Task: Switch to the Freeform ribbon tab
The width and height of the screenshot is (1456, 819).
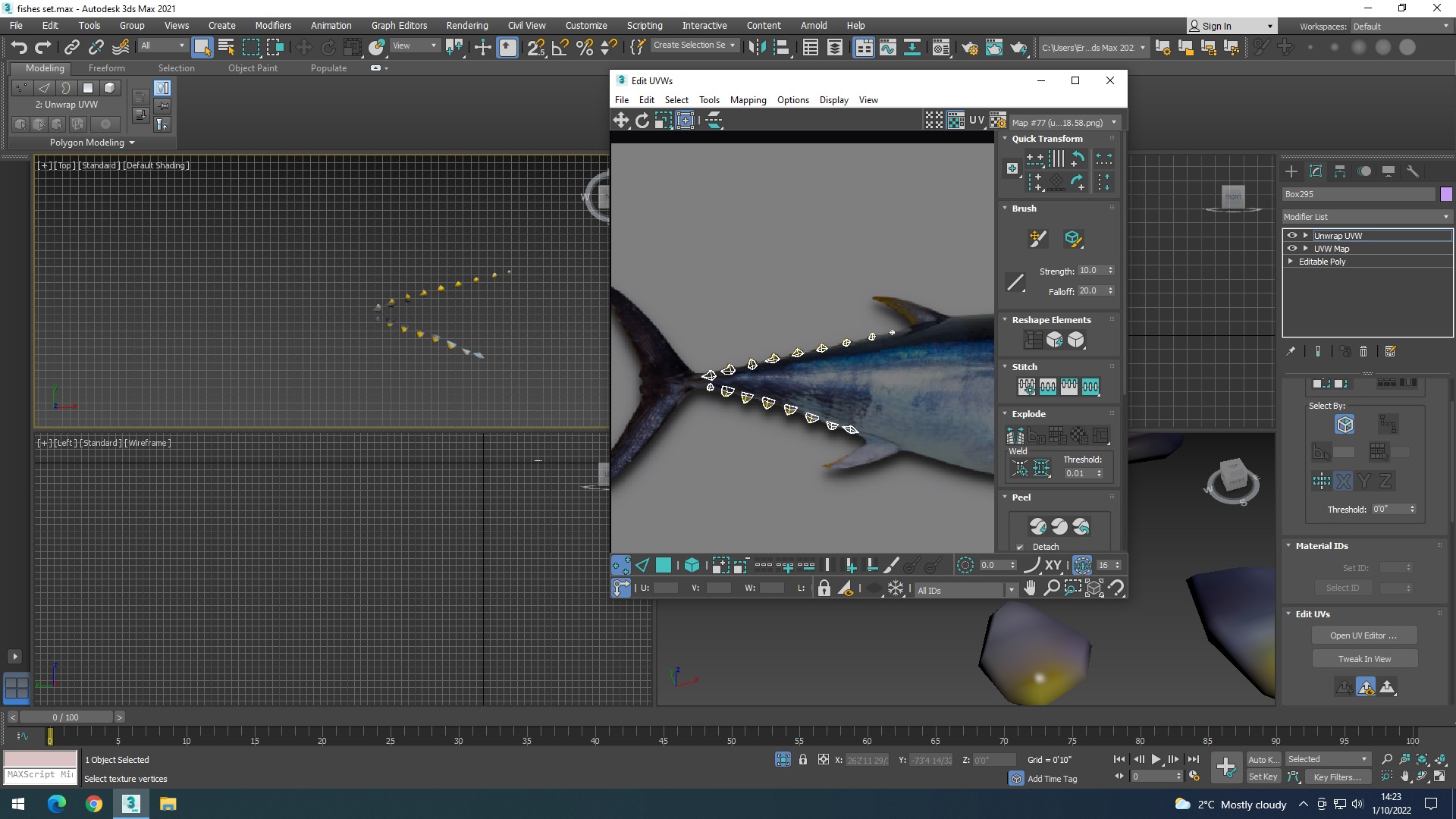Action: 107,68
